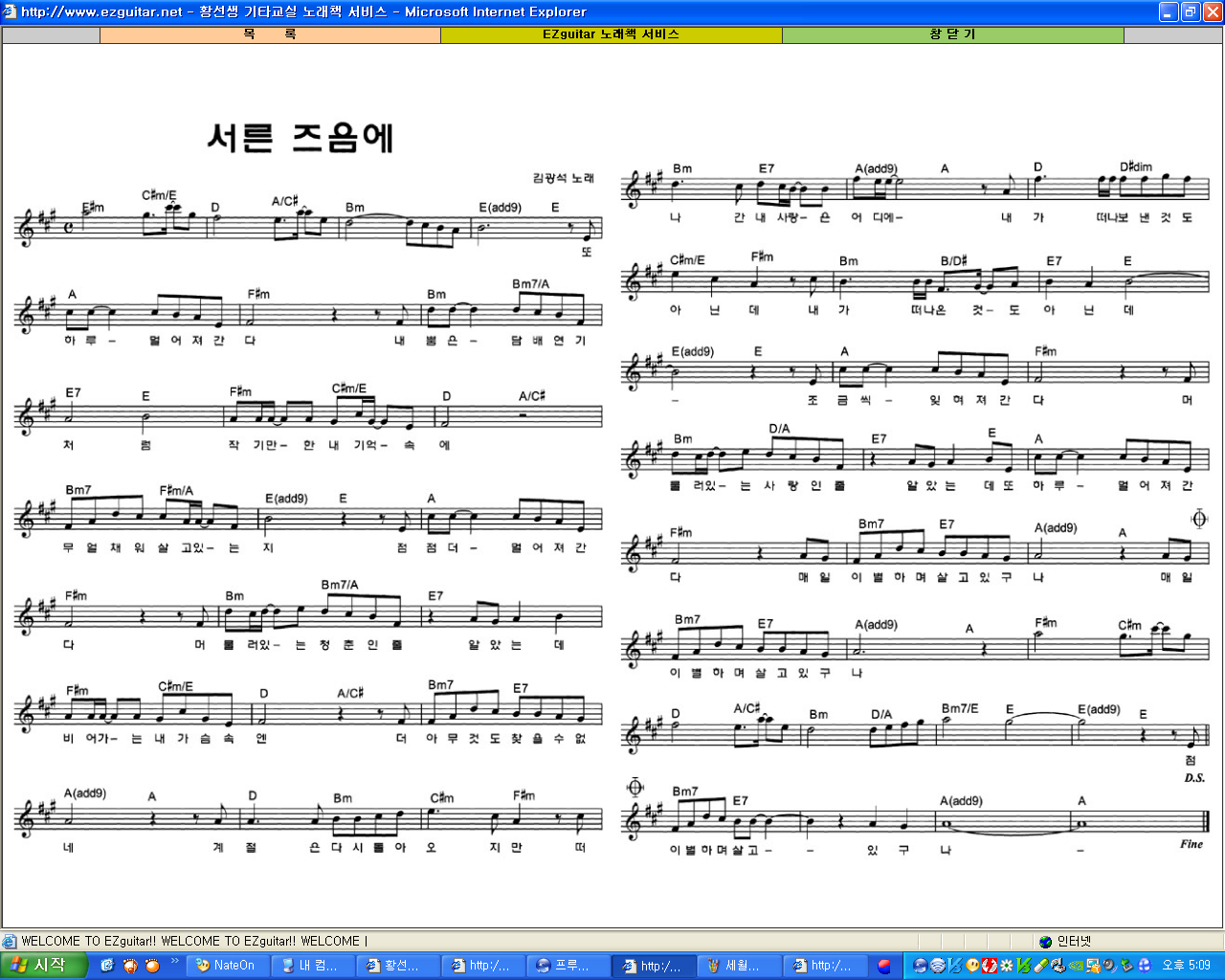
Task: Click the taskbar clock 오후 5:09
Action: (x=1186, y=966)
